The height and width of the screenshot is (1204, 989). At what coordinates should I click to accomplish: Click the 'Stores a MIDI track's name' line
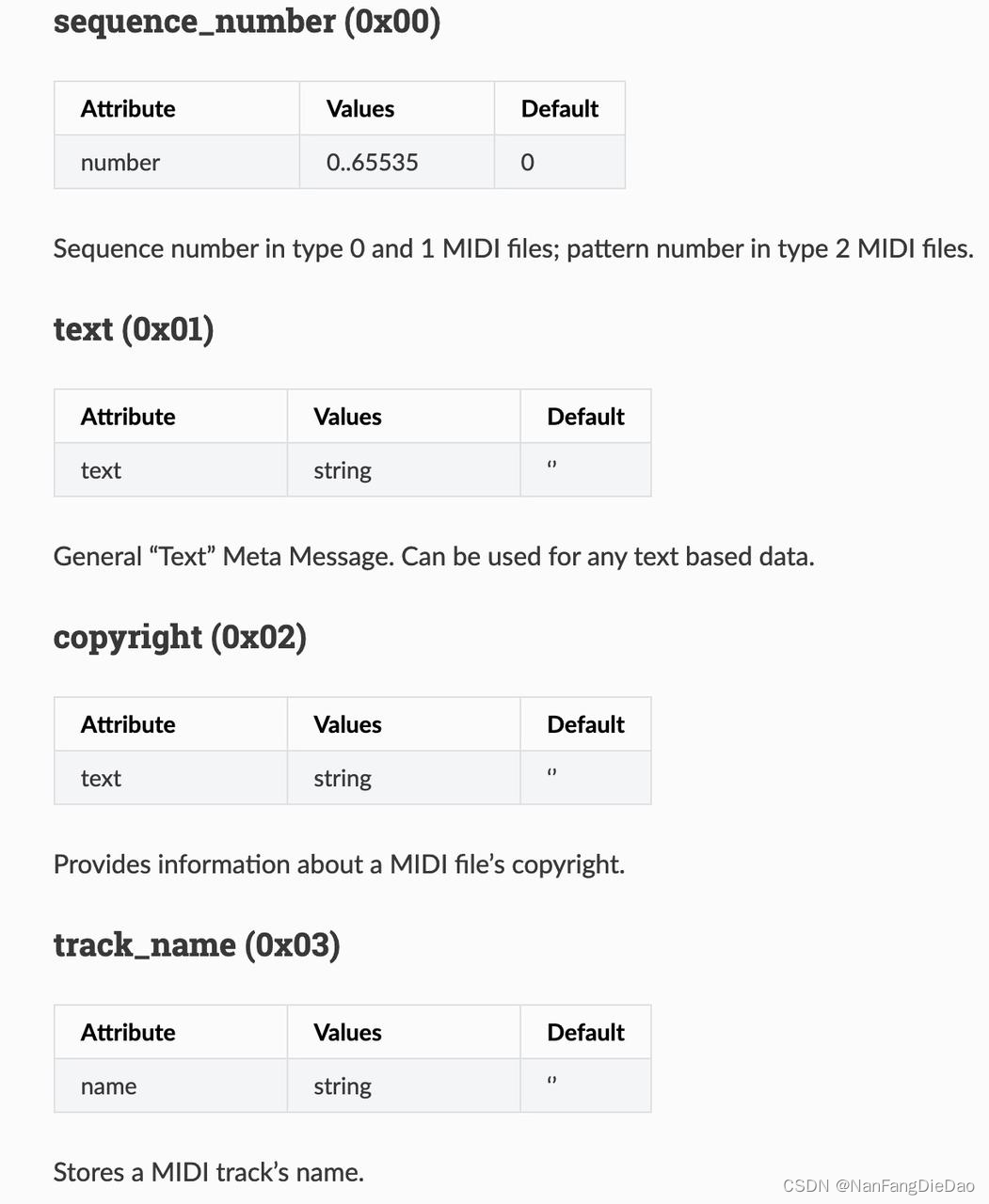tap(209, 1172)
